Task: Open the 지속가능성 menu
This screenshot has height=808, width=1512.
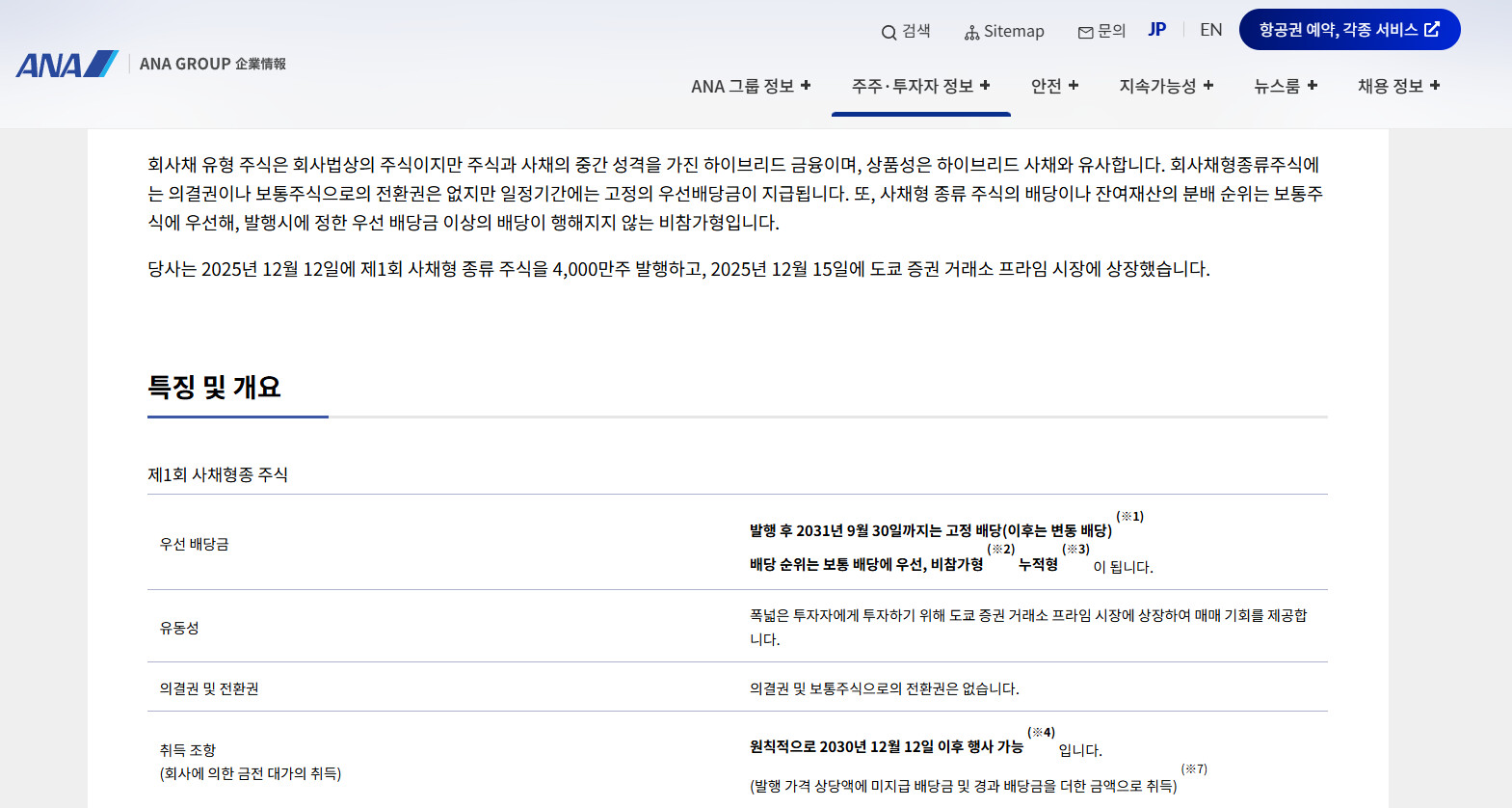Action: tap(1166, 86)
